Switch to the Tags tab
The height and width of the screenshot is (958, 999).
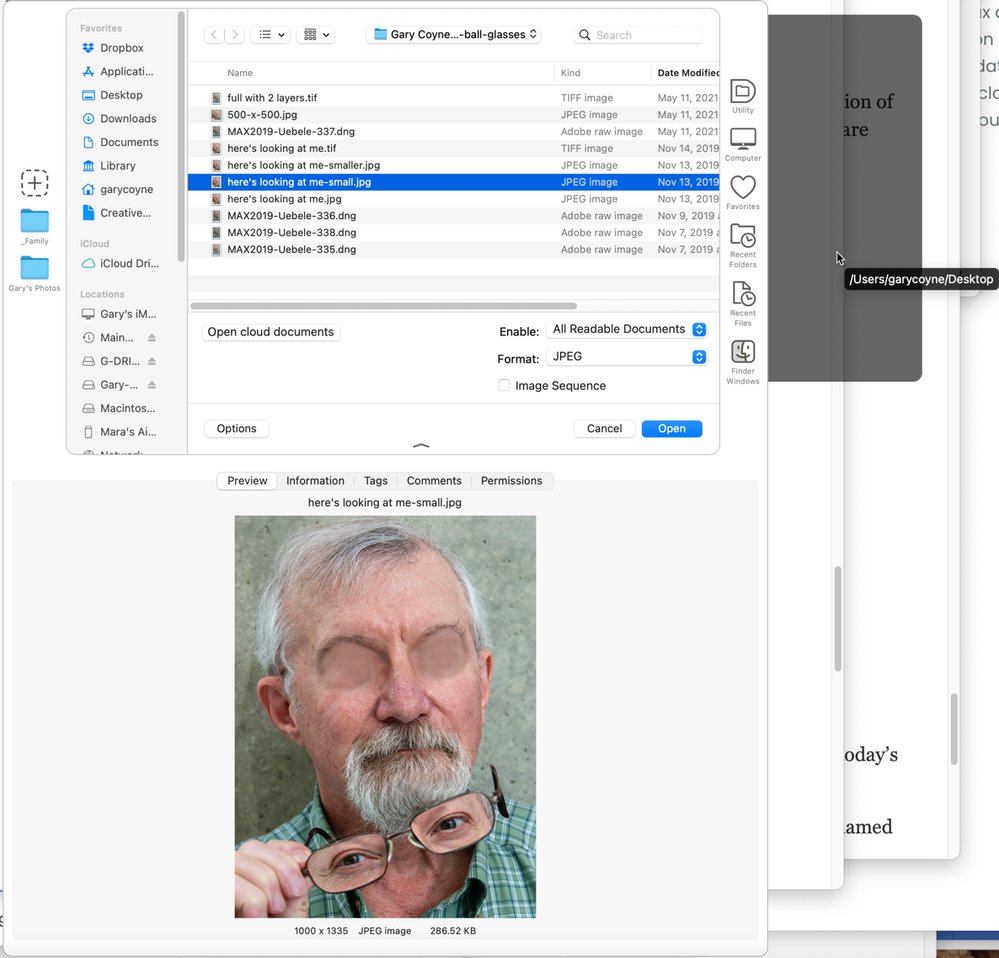pos(376,481)
